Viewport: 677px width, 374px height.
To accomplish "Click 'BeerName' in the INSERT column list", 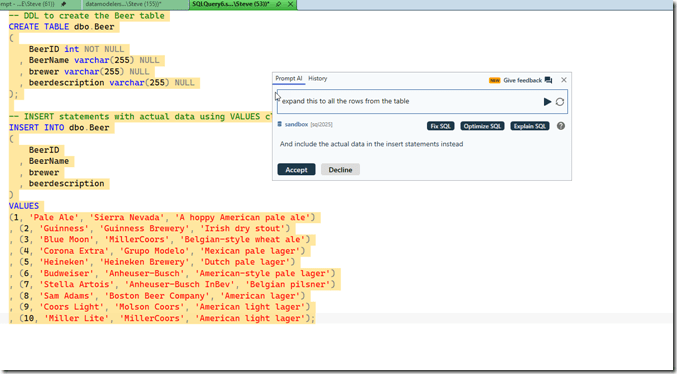I will click(x=49, y=161).
